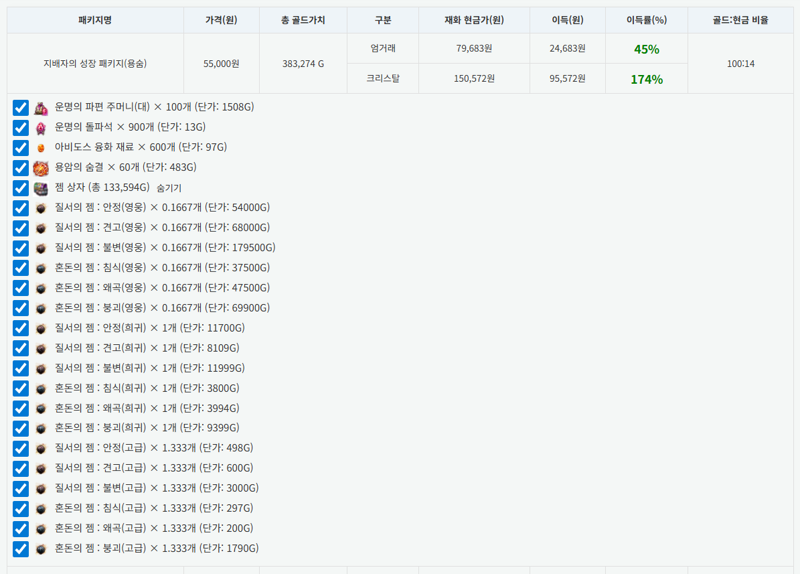Click gem icon for 혼돈의 젬 : 왜곡(희귀)

coord(41,409)
